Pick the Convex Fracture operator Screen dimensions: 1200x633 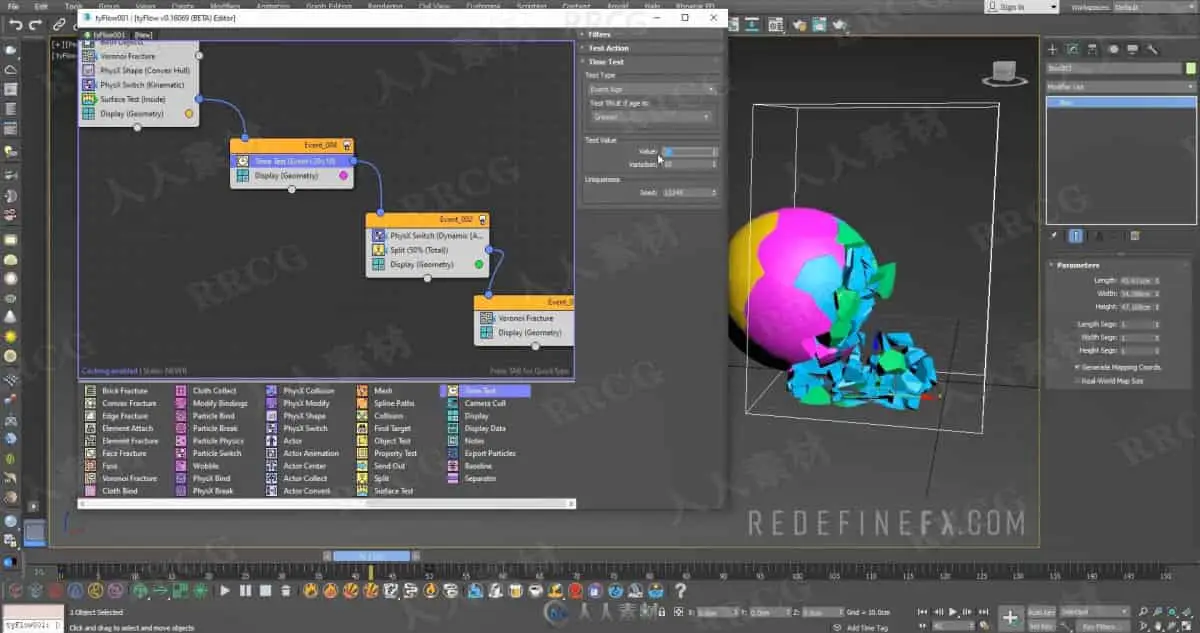(x=123, y=403)
